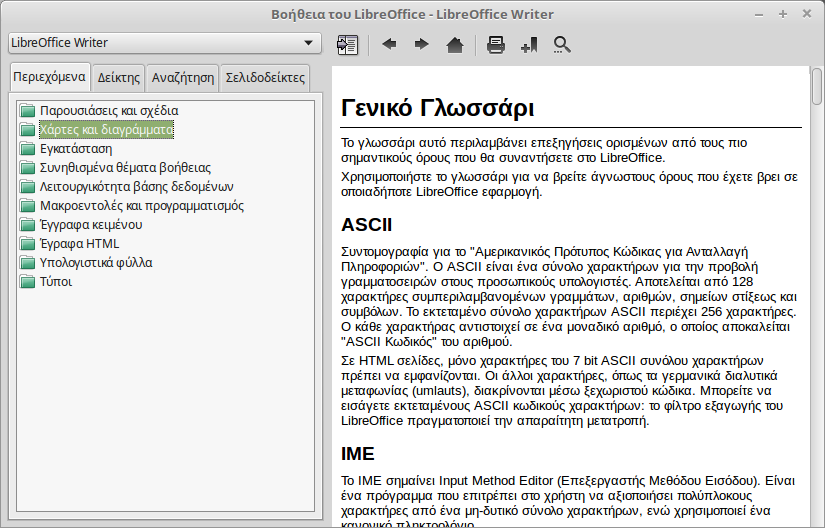Expand the Έγγραφα HTML topic
Image resolution: width=825 pixels, height=528 pixels.
click(x=79, y=243)
